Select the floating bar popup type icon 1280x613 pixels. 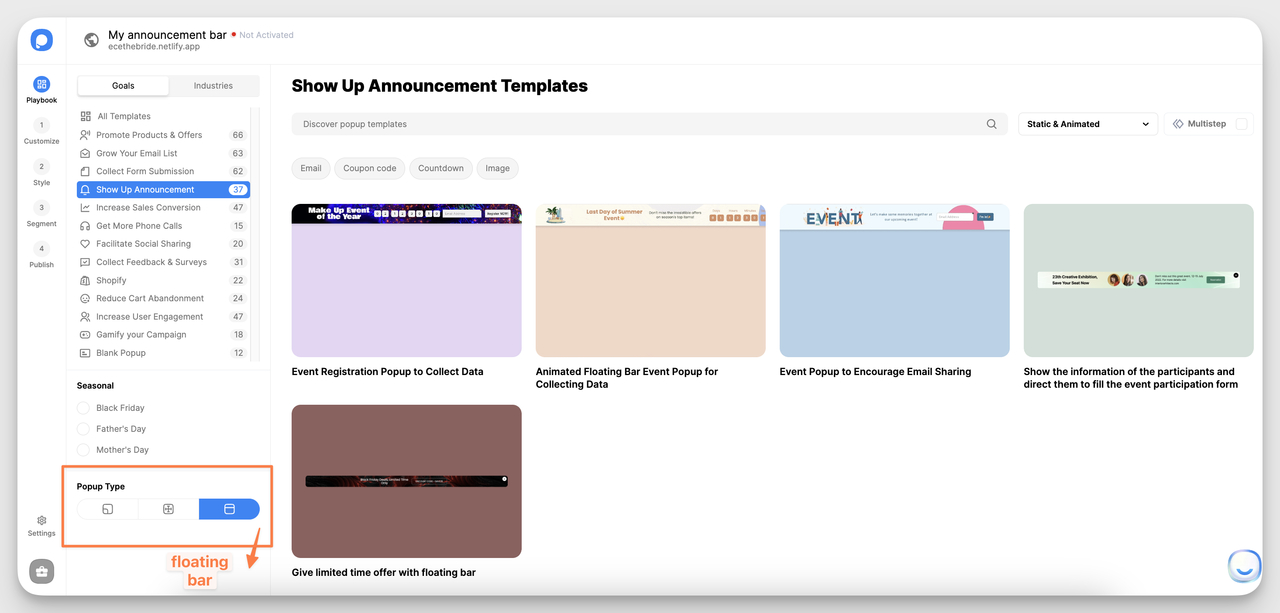(x=229, y=508)
